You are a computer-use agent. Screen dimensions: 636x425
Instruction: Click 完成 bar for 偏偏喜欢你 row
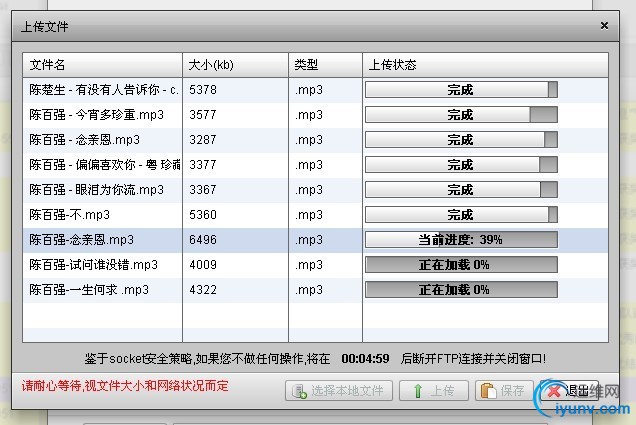pos(461,165)
